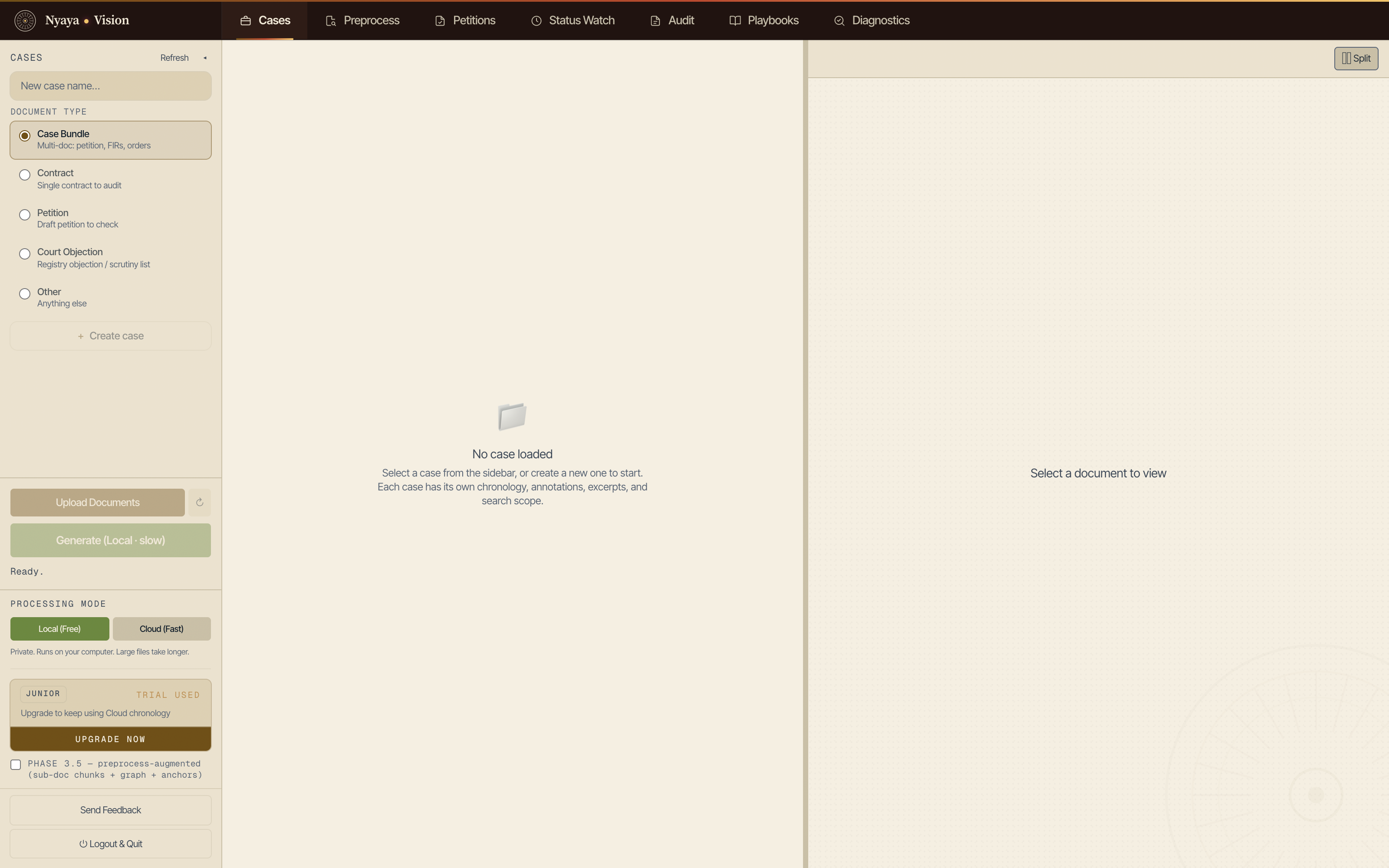Switch processing mode to Cloud (Fast)

click(x=162, y=629)
